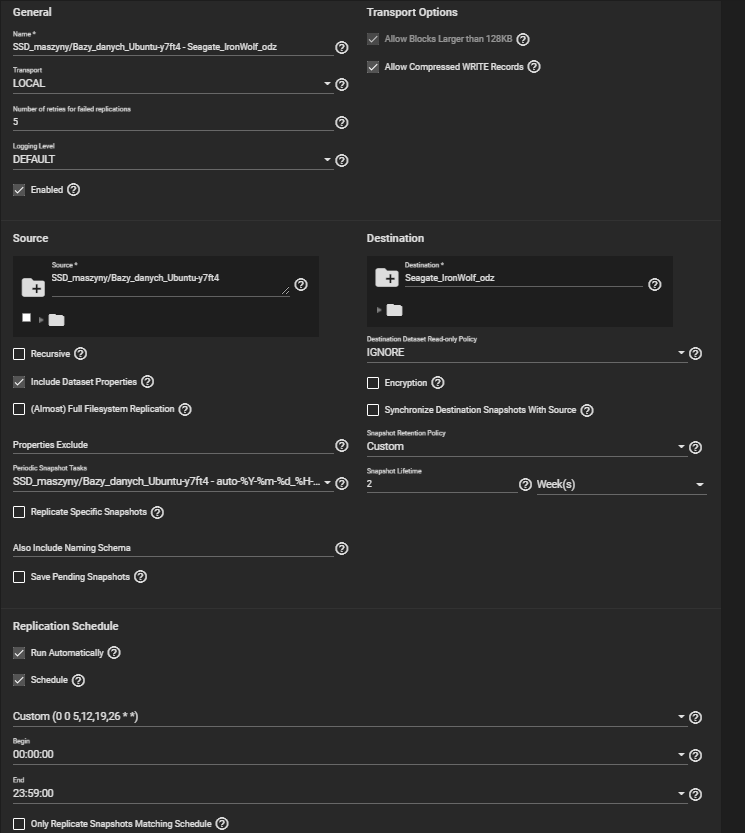Check Only Replicate Snapshots Matching Schedule
This screenshot has height=833, width=745.
19,824
